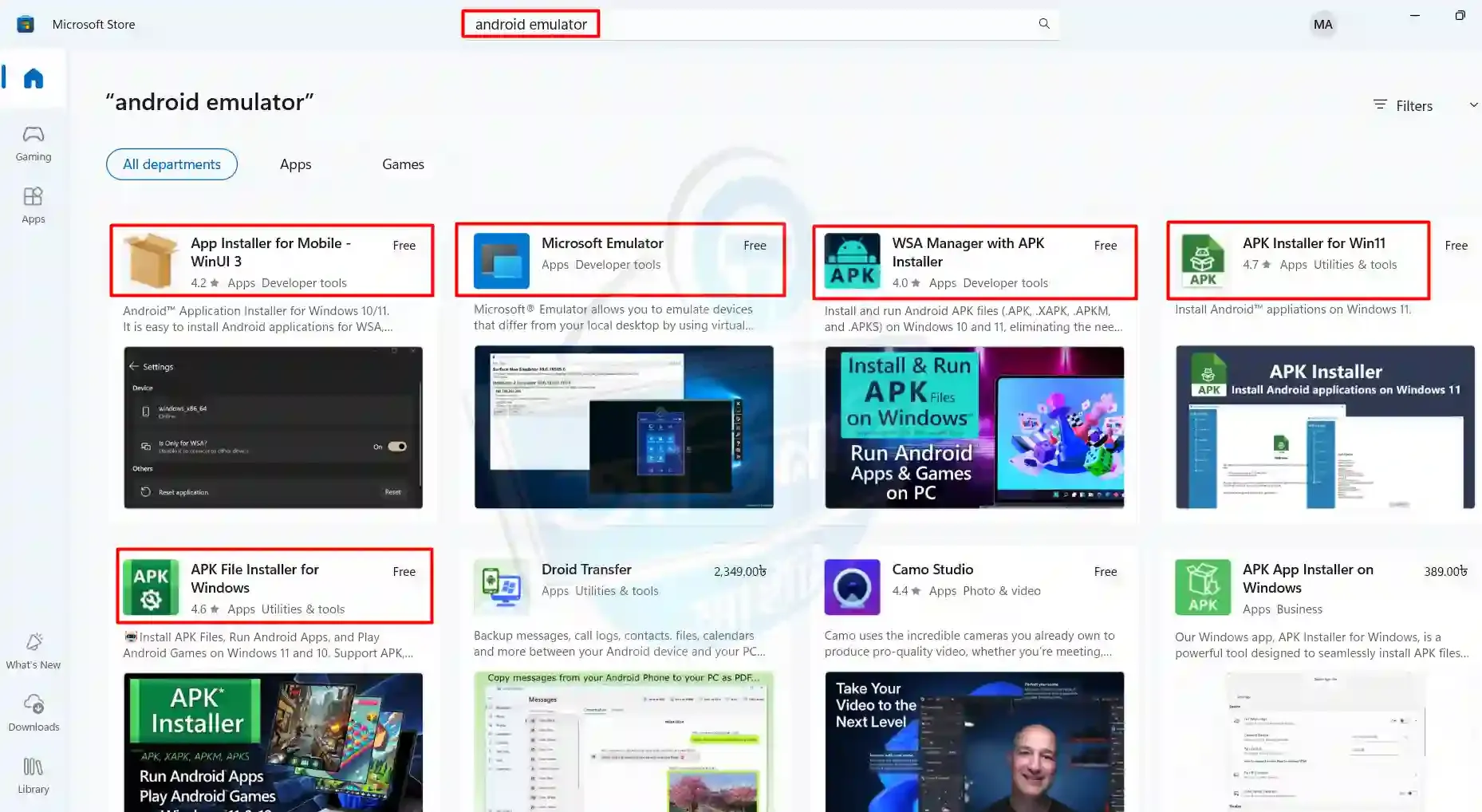Click the Microsoft Store logo icon

[26, 24]
